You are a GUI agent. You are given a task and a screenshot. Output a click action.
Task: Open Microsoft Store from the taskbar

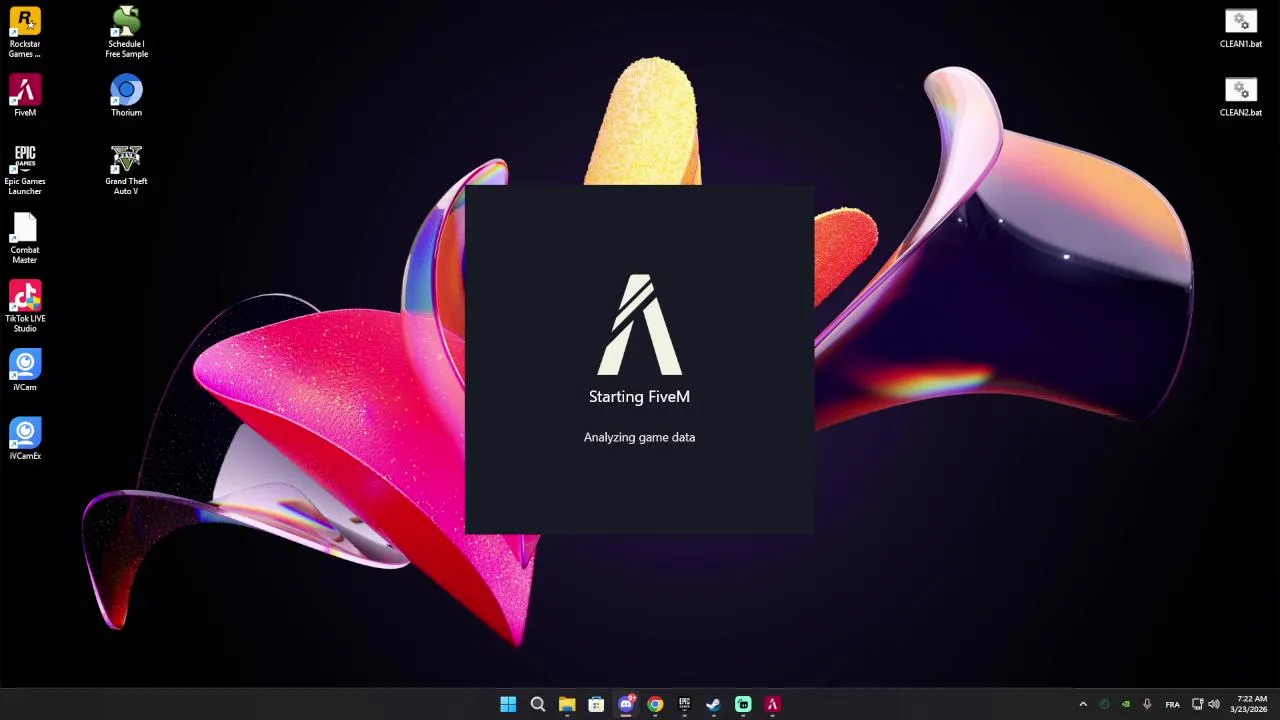[x=596, y=704]
